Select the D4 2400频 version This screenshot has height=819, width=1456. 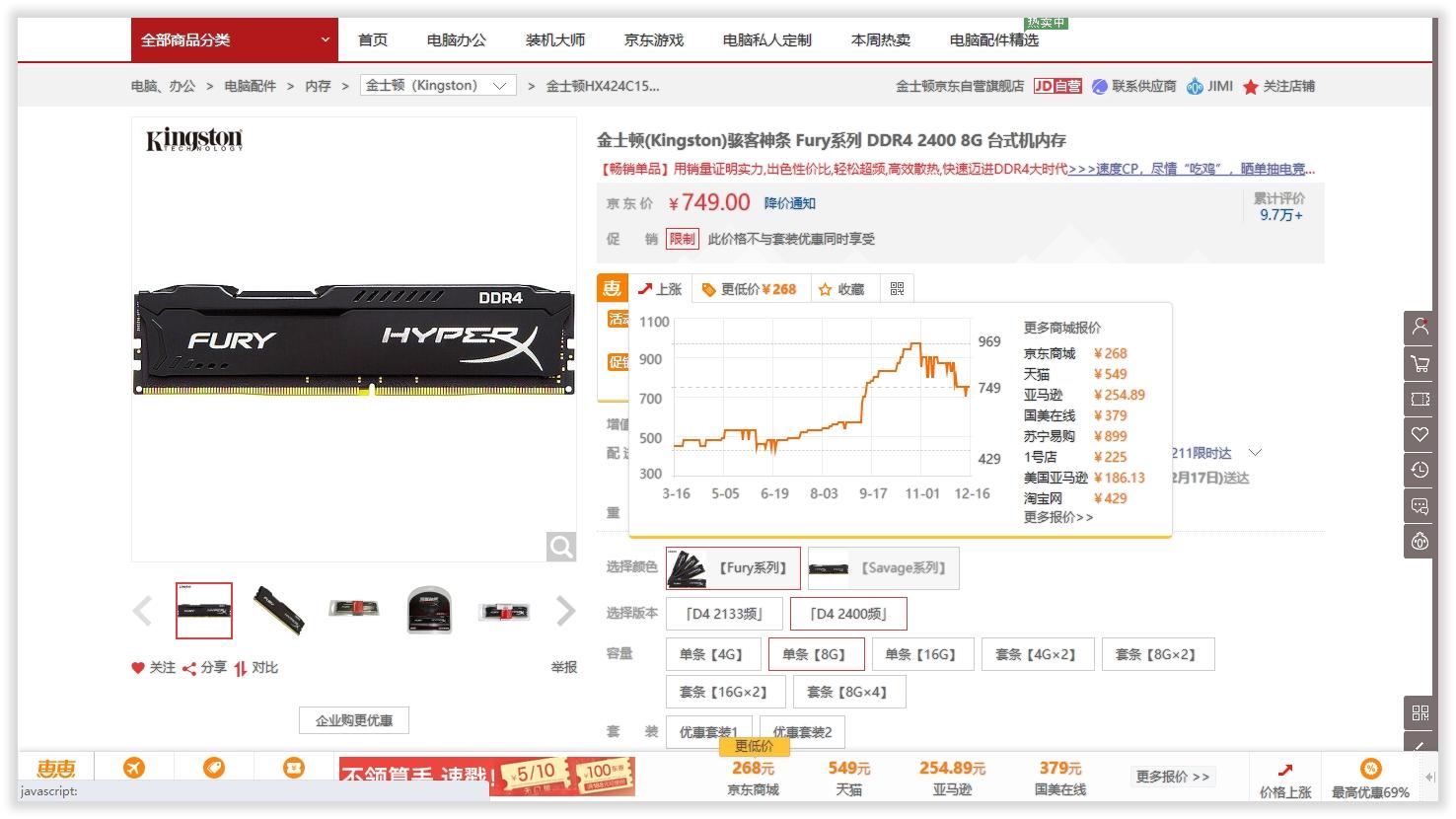pos(848,614)
